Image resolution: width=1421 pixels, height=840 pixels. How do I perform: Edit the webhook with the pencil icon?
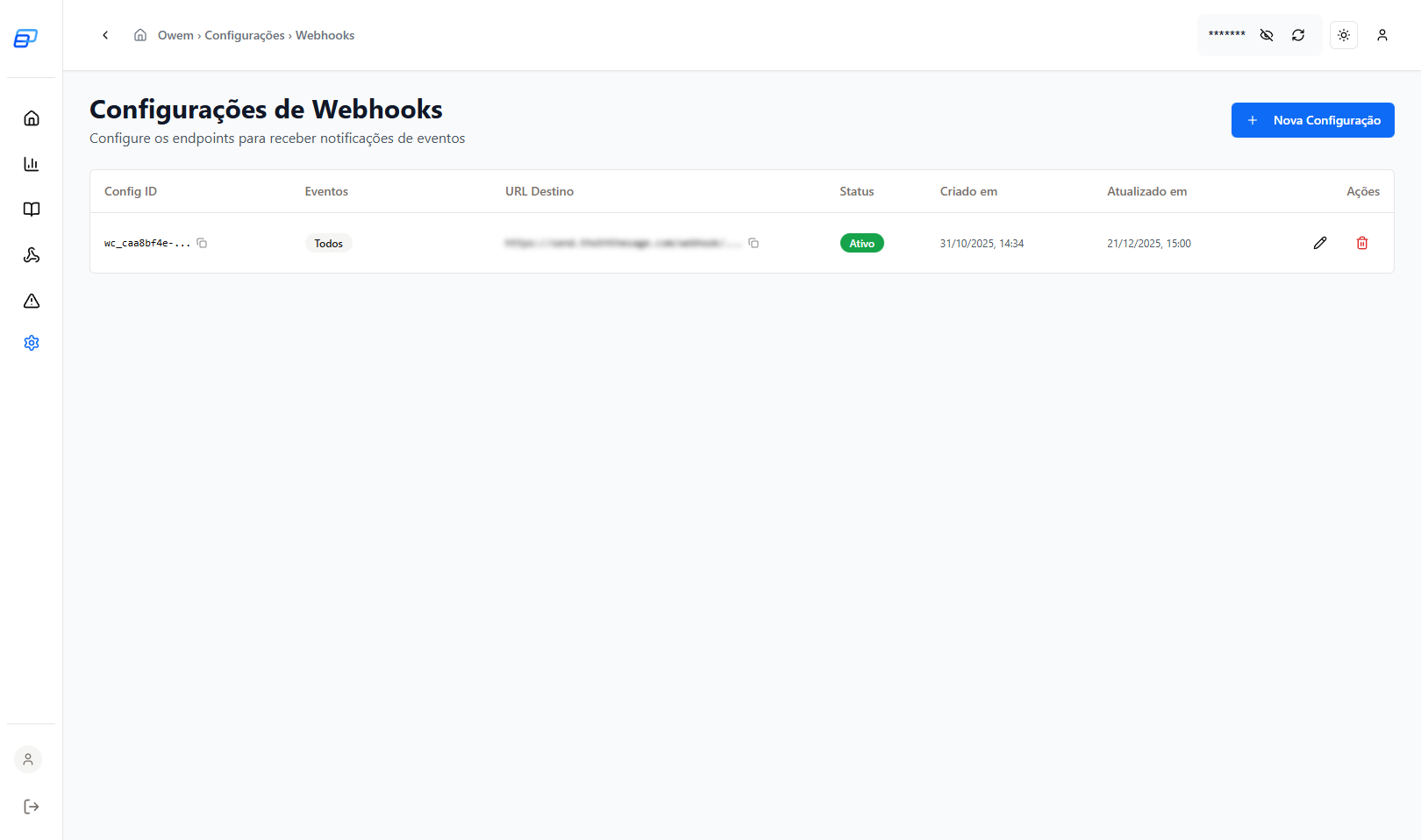(x=1320, y=243)
